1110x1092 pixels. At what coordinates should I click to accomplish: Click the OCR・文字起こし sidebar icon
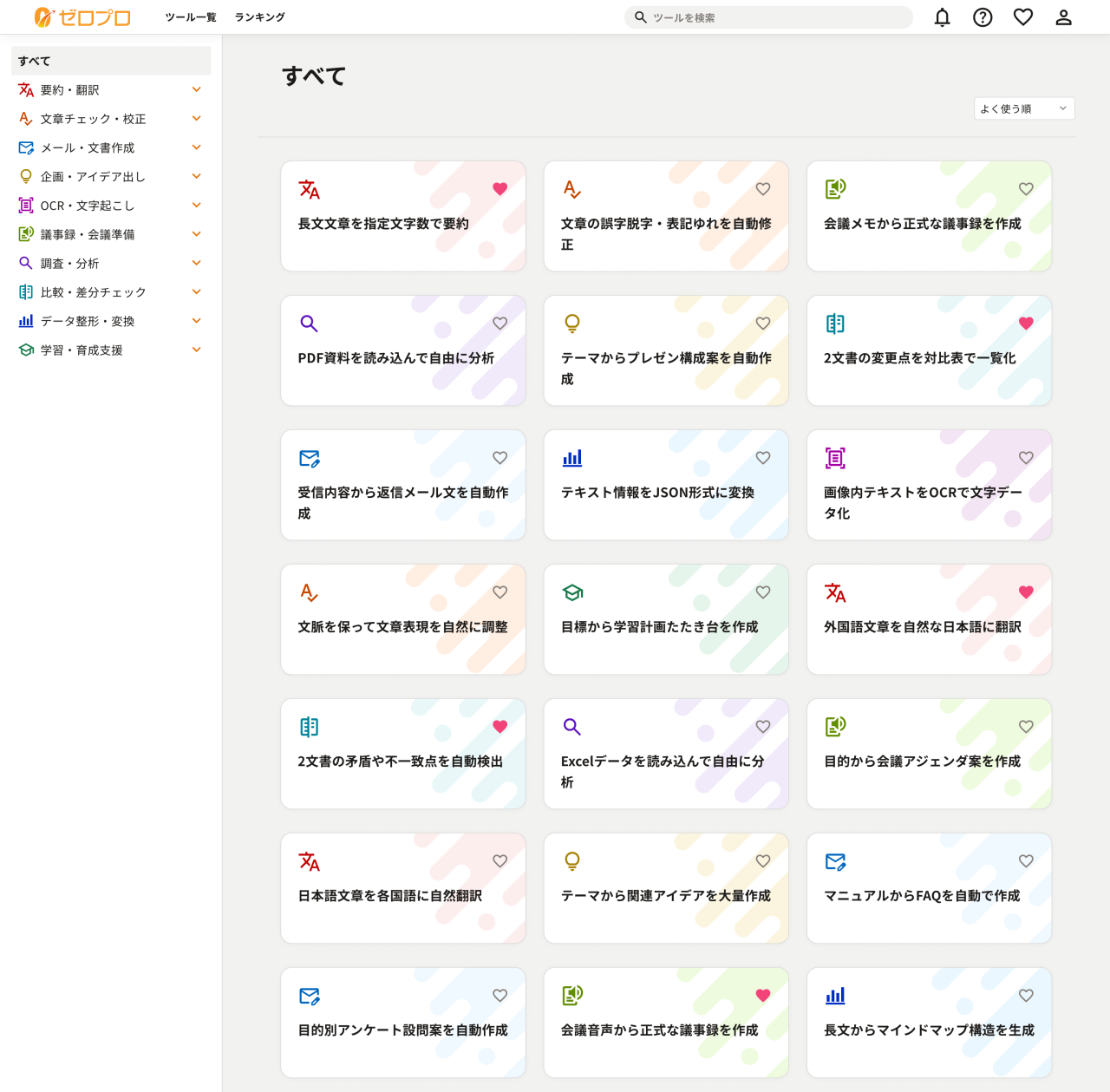pos(25,205)
